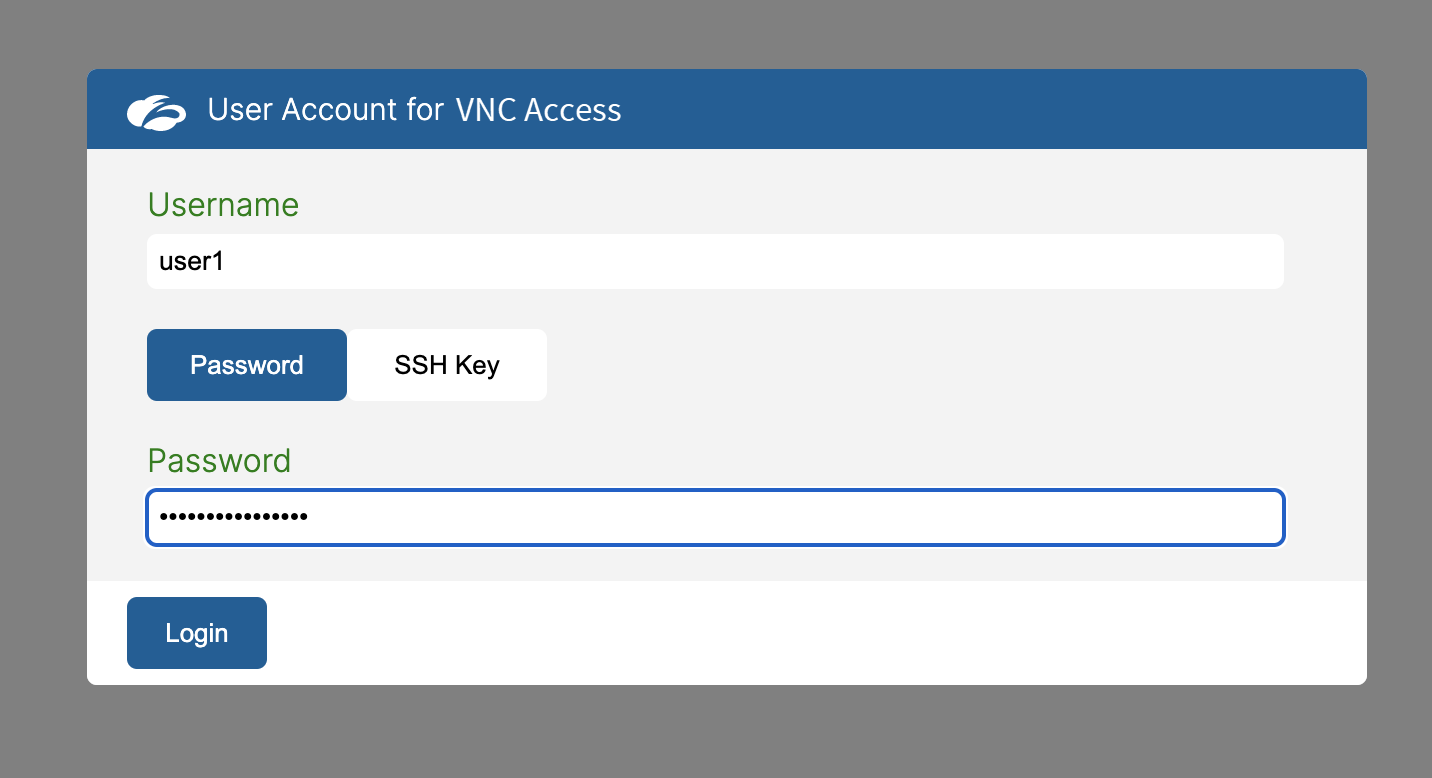Click the white footer beside Login
This screenshot has width=1432, height=778.
[800, 633]
